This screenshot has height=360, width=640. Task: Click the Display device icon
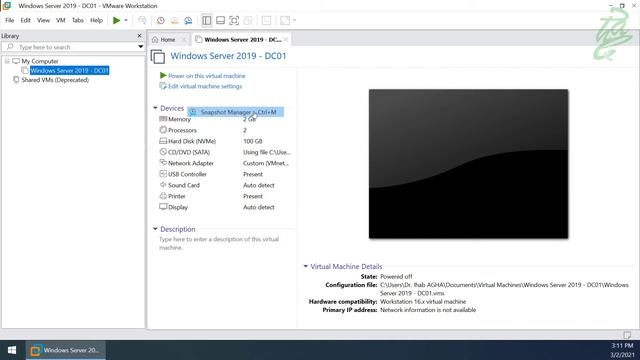tap(163, 207)
